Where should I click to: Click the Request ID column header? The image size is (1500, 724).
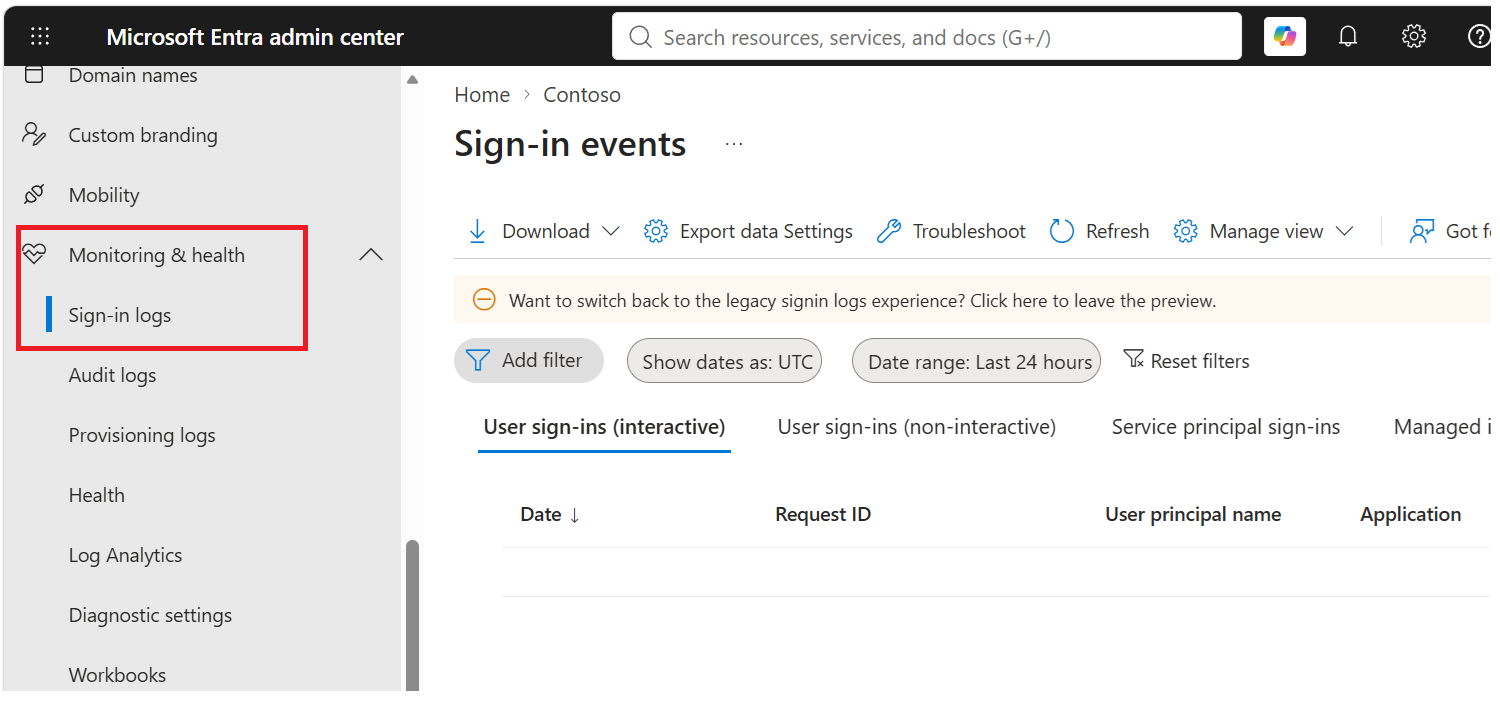(x=823, y=515)
